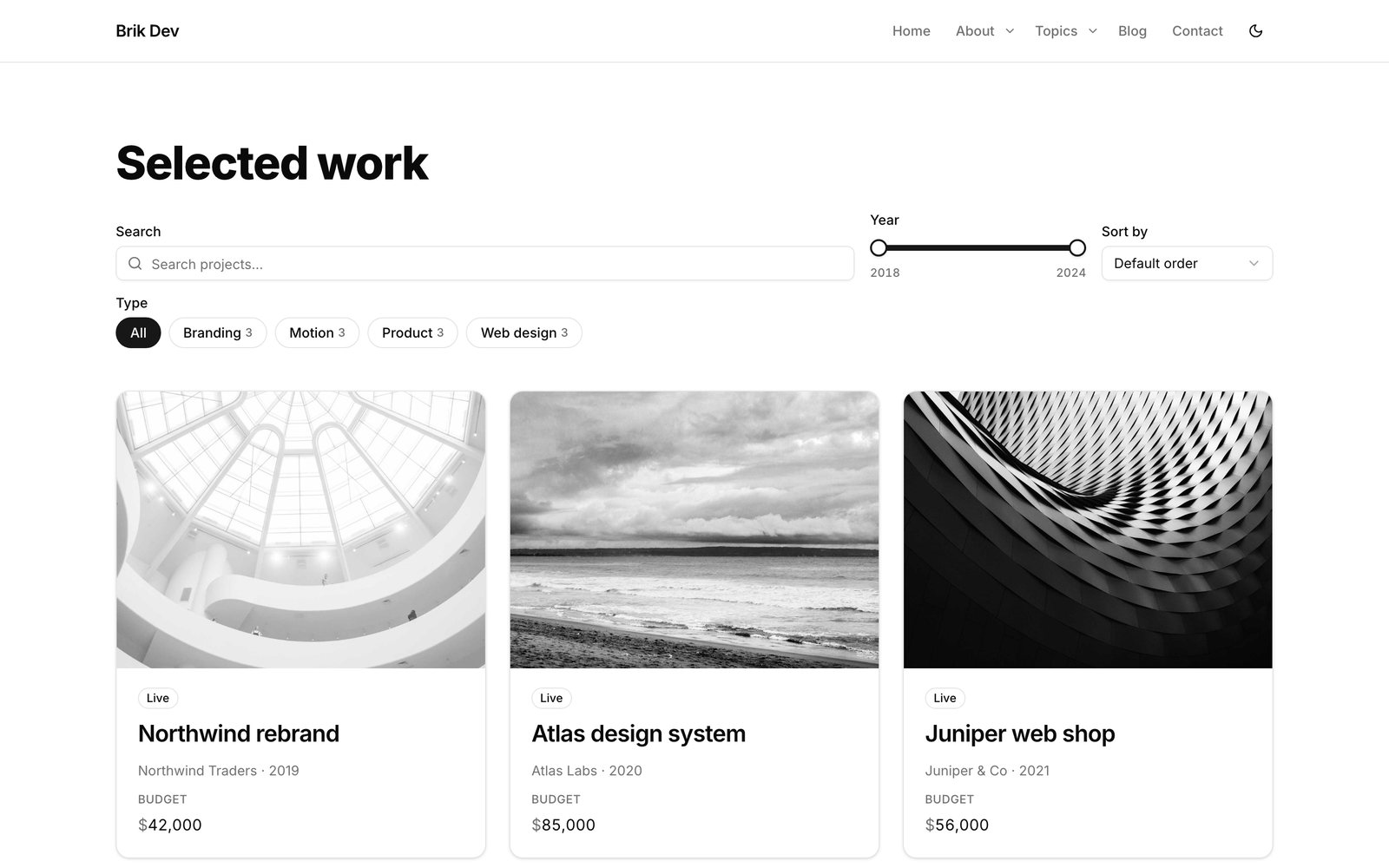
Task: Open the Contact page
Action: [1197, 31]
